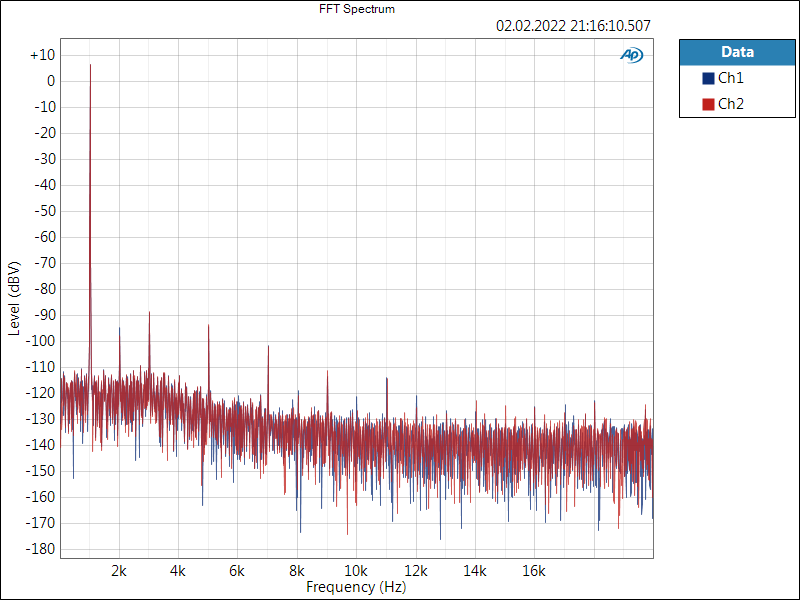Click the AP logo in the graph corner
Screen dimensions: 800x600
[x=631, y=56]
